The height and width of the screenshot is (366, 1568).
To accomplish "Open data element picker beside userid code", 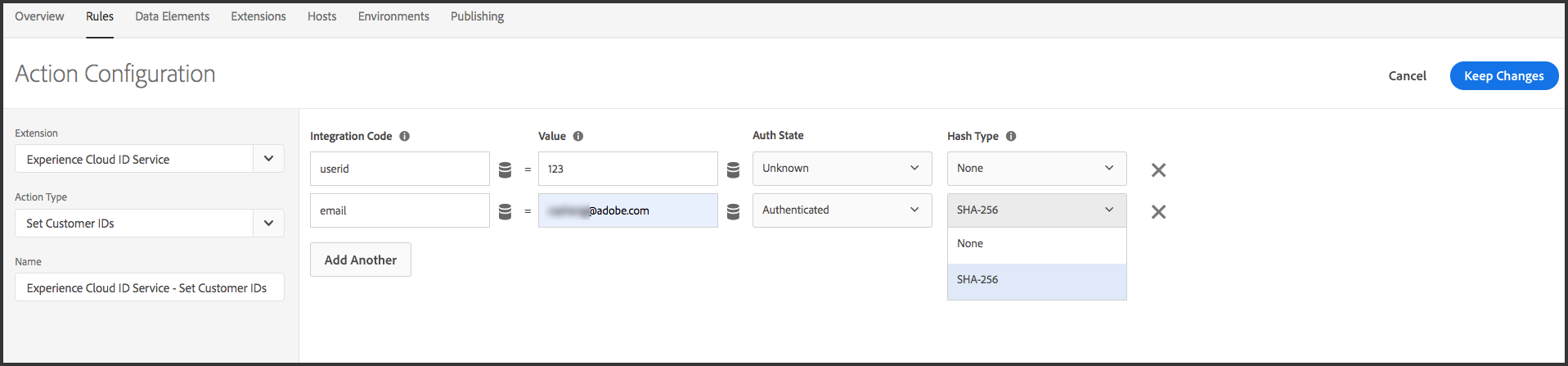I will [x=505, y=169].
